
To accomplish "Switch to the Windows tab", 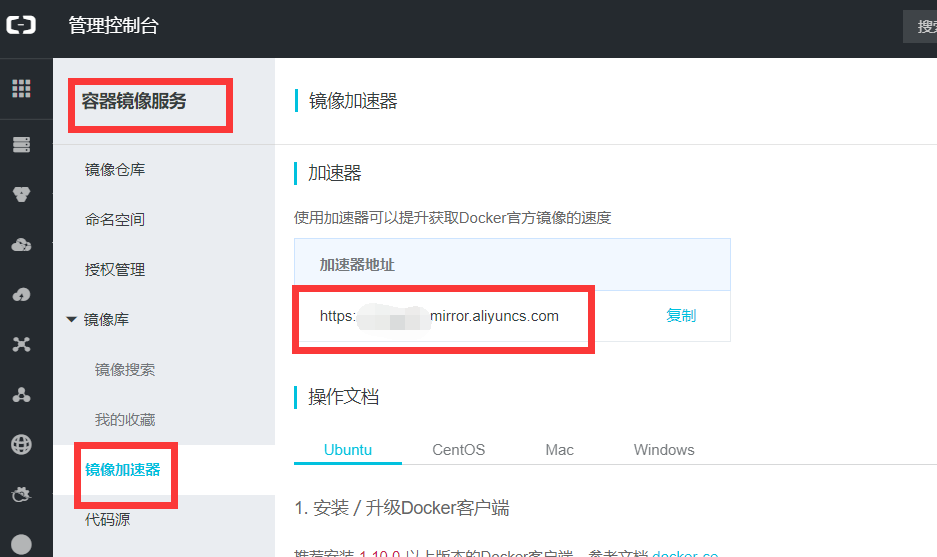I will coord(664,449).
